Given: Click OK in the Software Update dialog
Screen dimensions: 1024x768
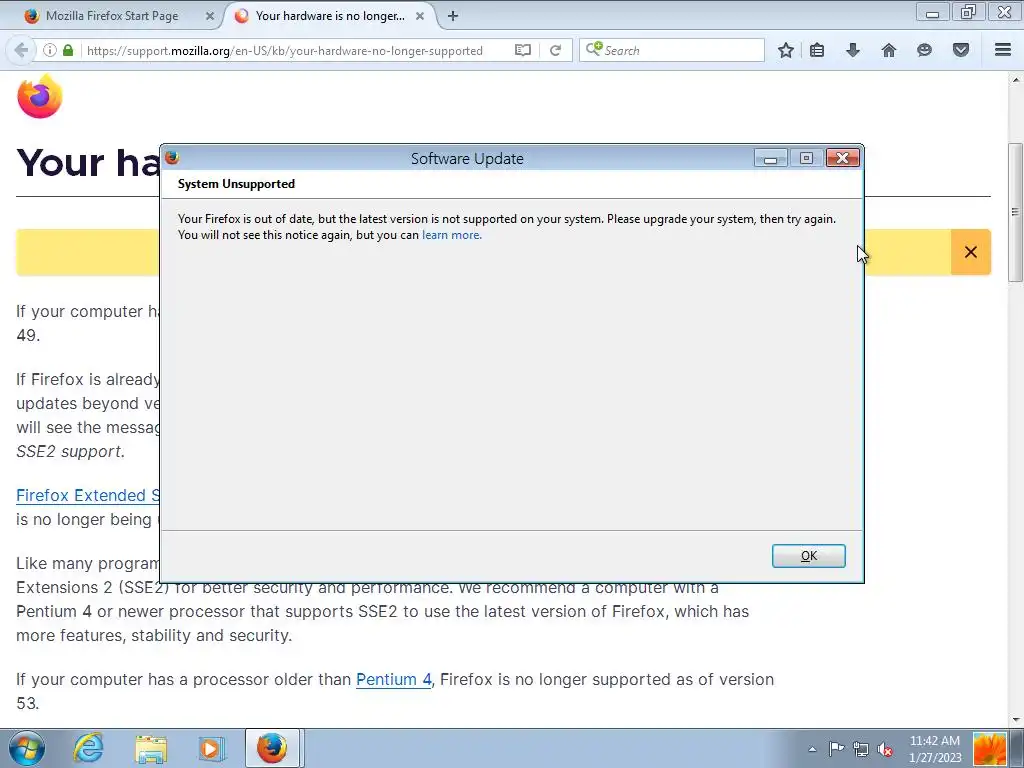Looking at the screenshot, I should [808, 556].
